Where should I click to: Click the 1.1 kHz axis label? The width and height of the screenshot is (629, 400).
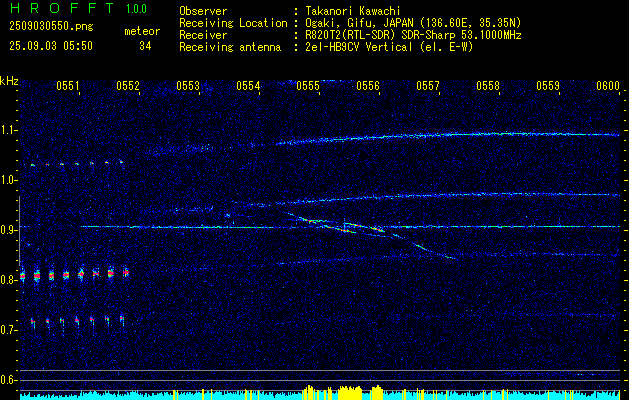9,130
